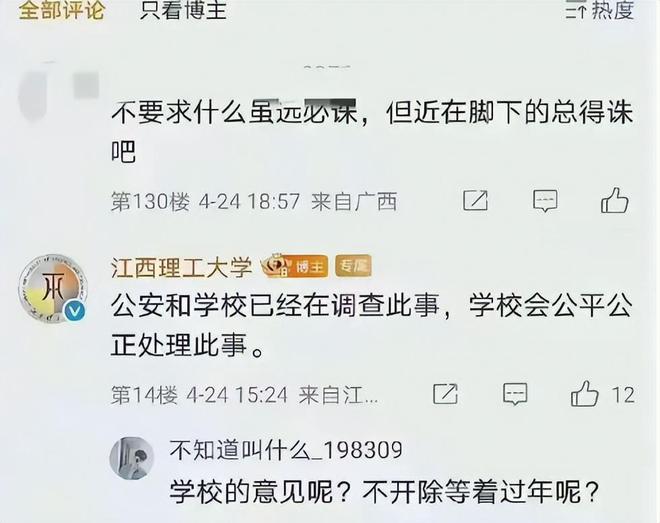The width and height of the screenshot is (660, 523).
Task: Open 江西理工大学 profile avatar
Action: pos(53,289)
